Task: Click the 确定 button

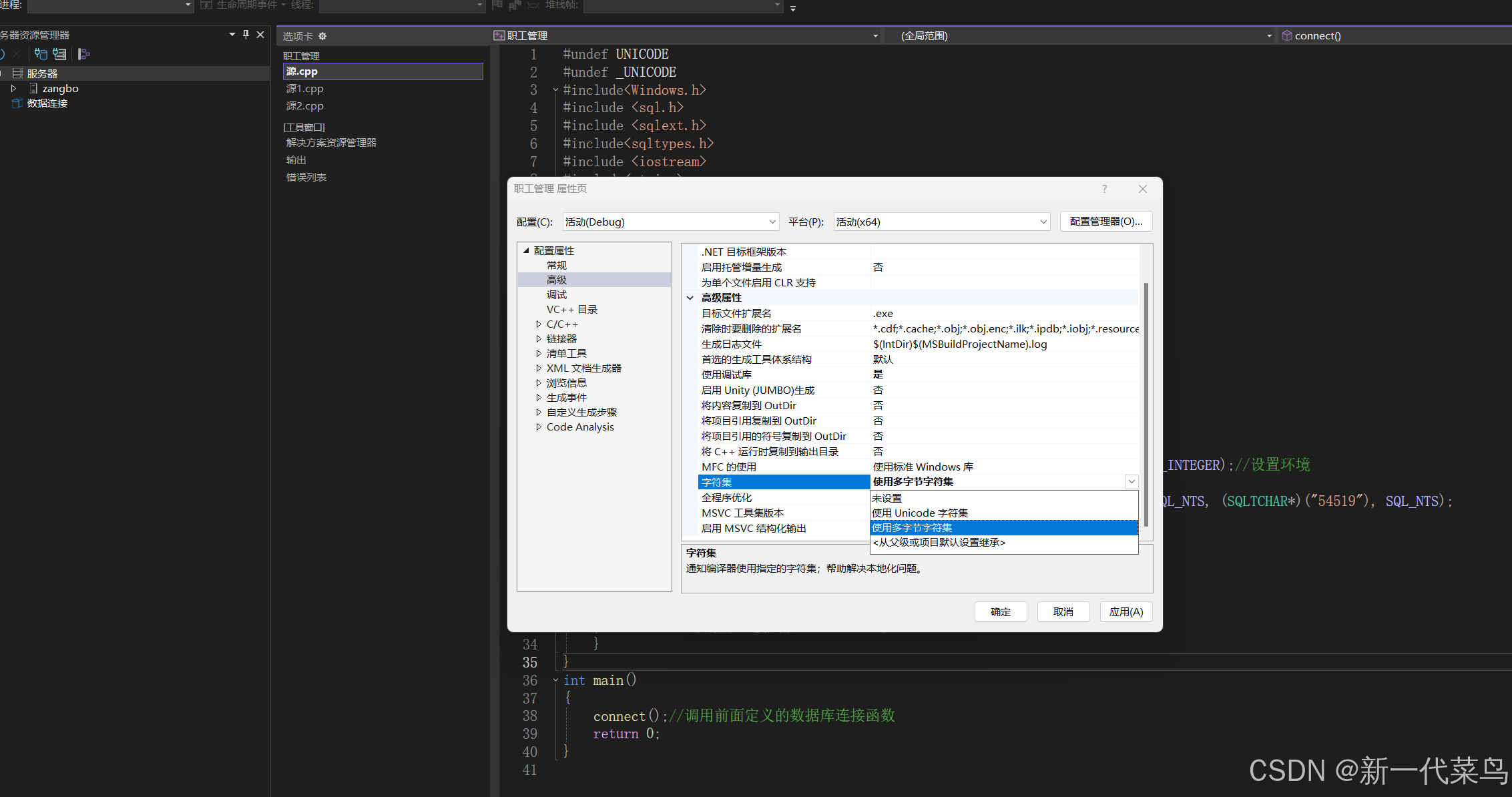Action: pyautogui.click(x=1001, y=611)
